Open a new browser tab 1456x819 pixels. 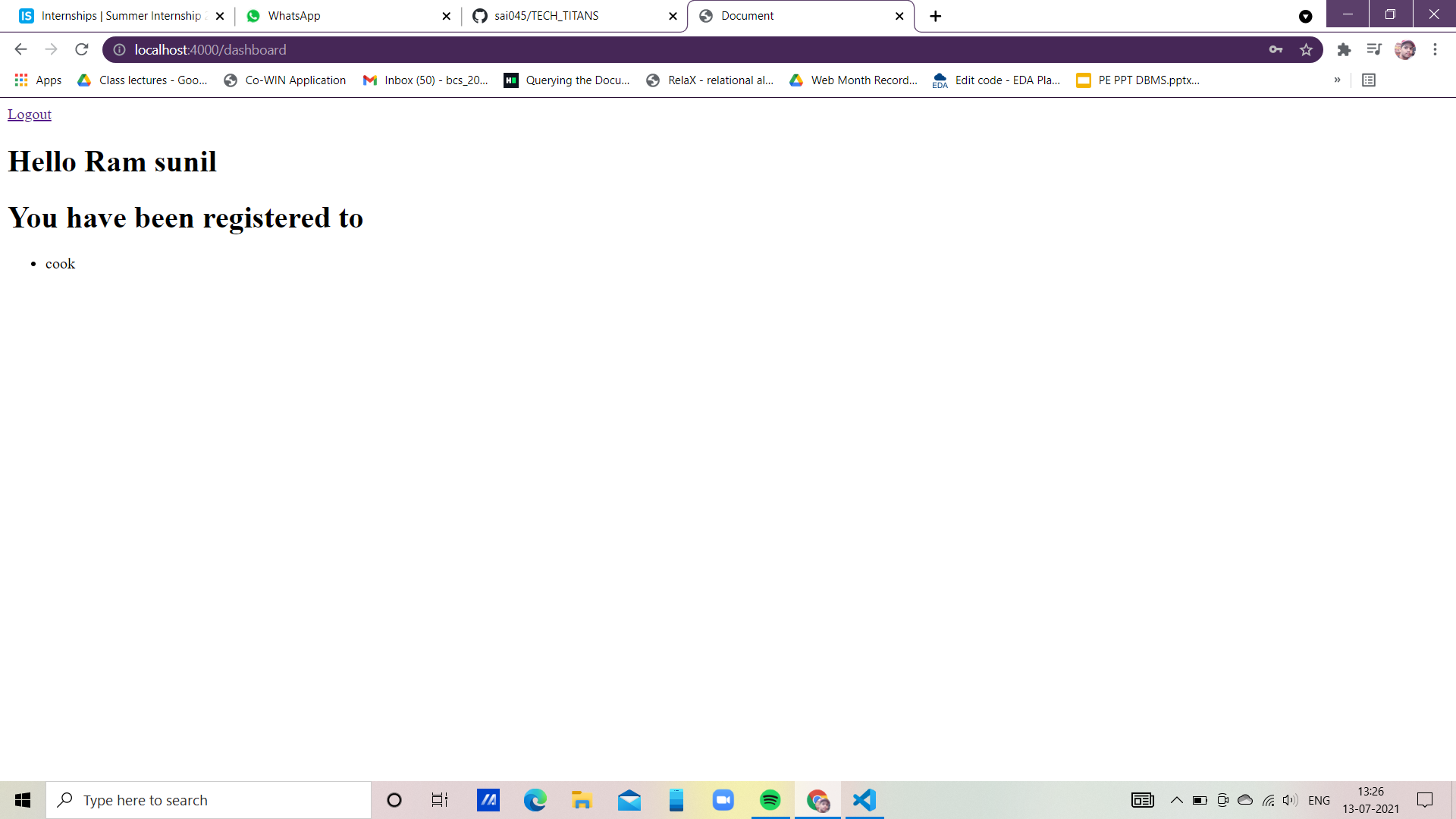[935, 16]
